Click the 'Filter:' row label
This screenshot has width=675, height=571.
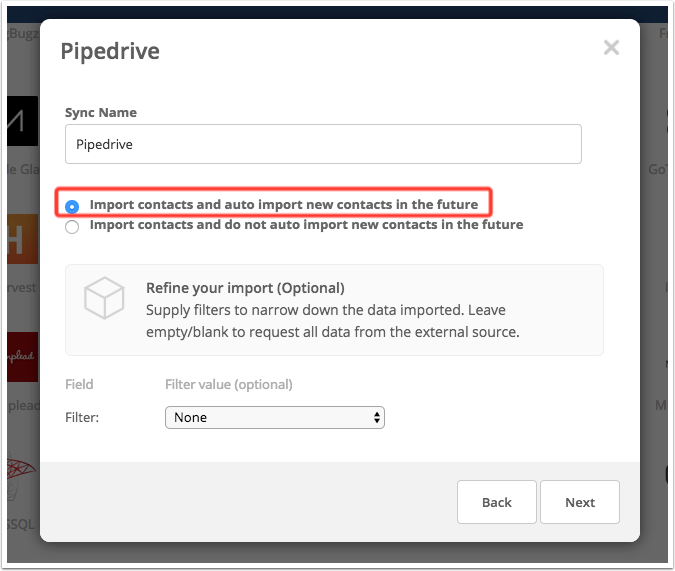click(x=82, y=417)
